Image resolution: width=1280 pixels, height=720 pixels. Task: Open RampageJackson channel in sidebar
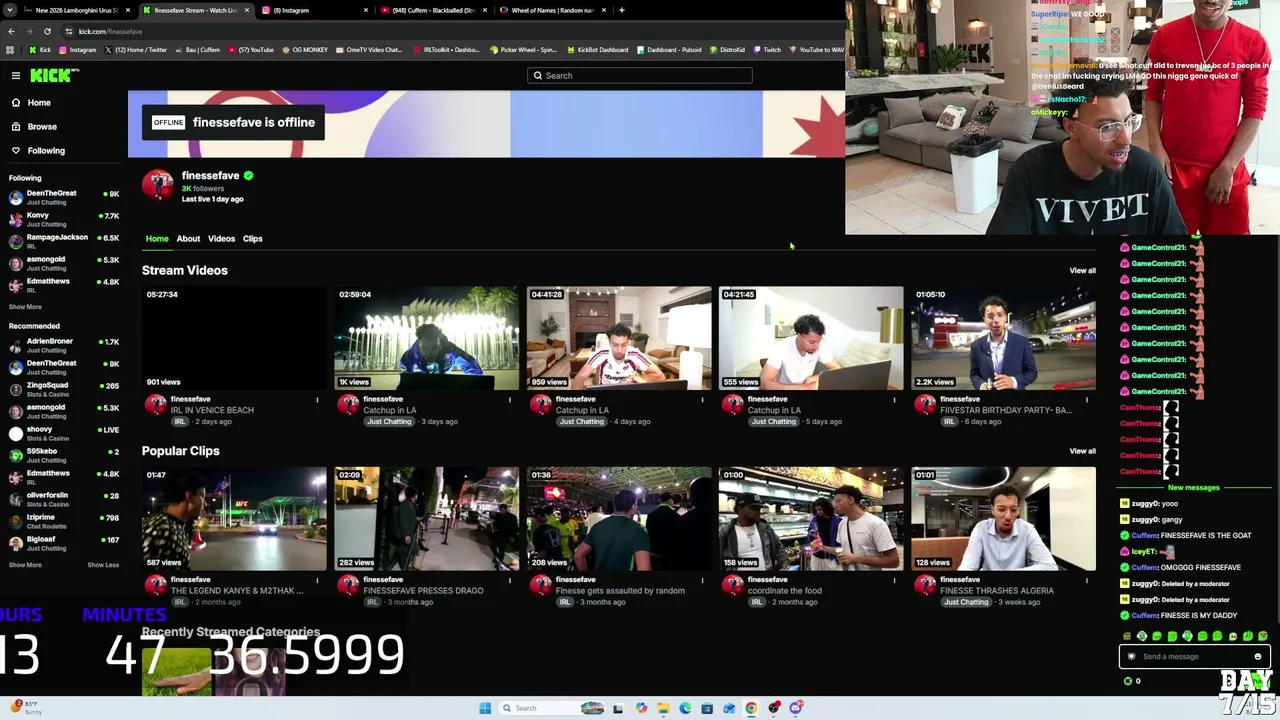pos(64,241)
